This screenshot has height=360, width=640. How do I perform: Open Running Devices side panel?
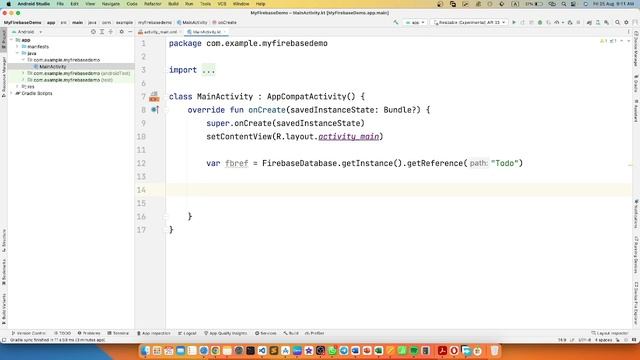tap(636, 255)
